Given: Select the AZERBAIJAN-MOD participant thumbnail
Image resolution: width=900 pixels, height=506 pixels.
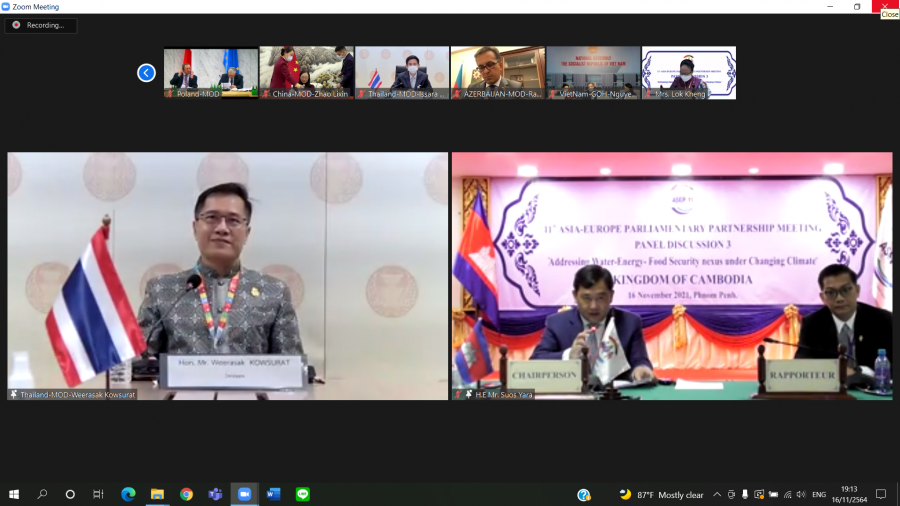Looking at the screenshot, I should pos(497,72).
